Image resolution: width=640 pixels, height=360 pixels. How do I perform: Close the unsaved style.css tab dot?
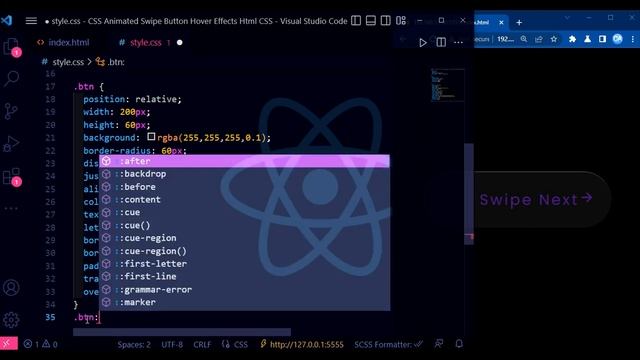pyautogui.click(x=180, y=42)
